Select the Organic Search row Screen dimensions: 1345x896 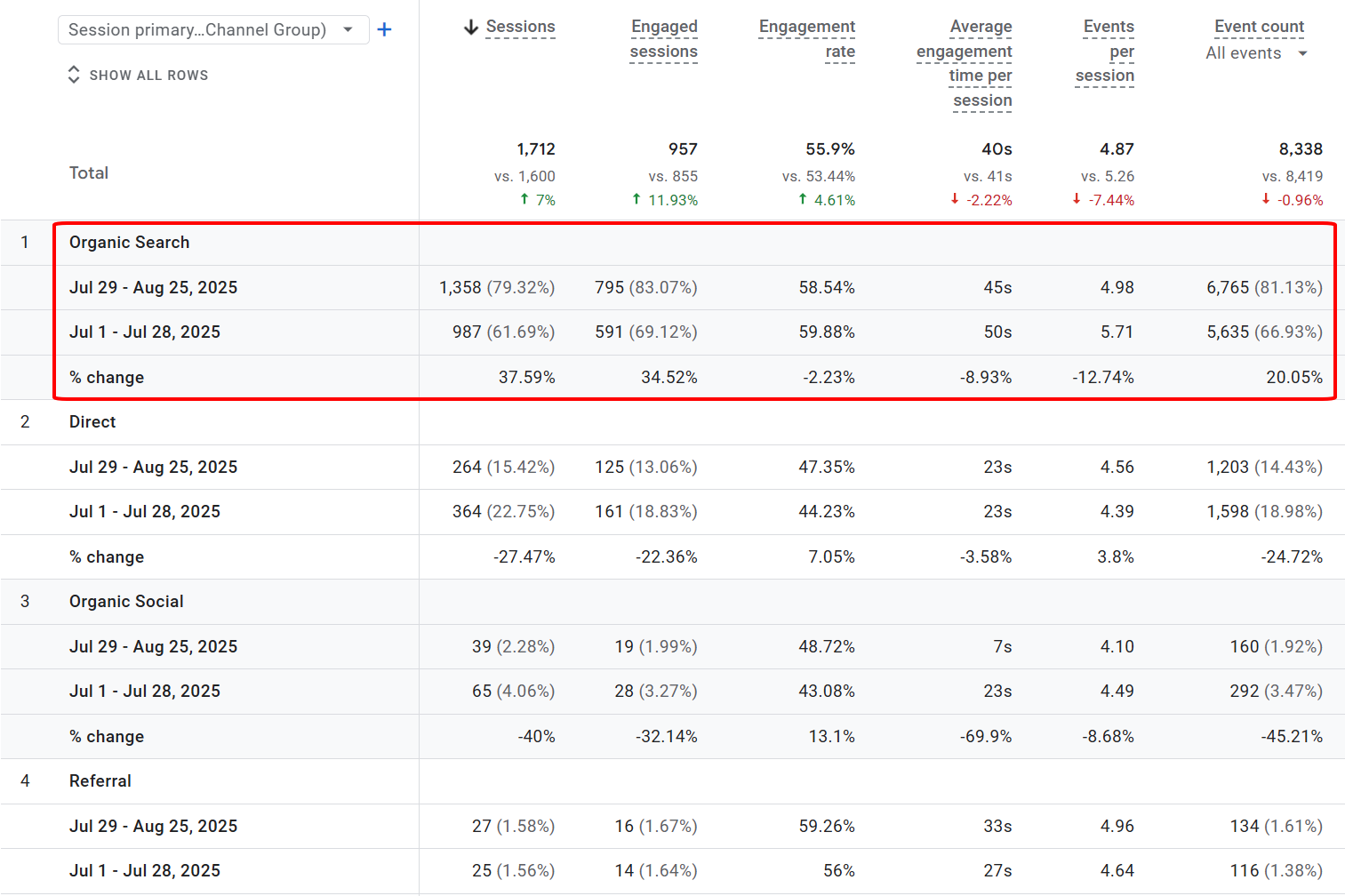click(x=130, y=243)
